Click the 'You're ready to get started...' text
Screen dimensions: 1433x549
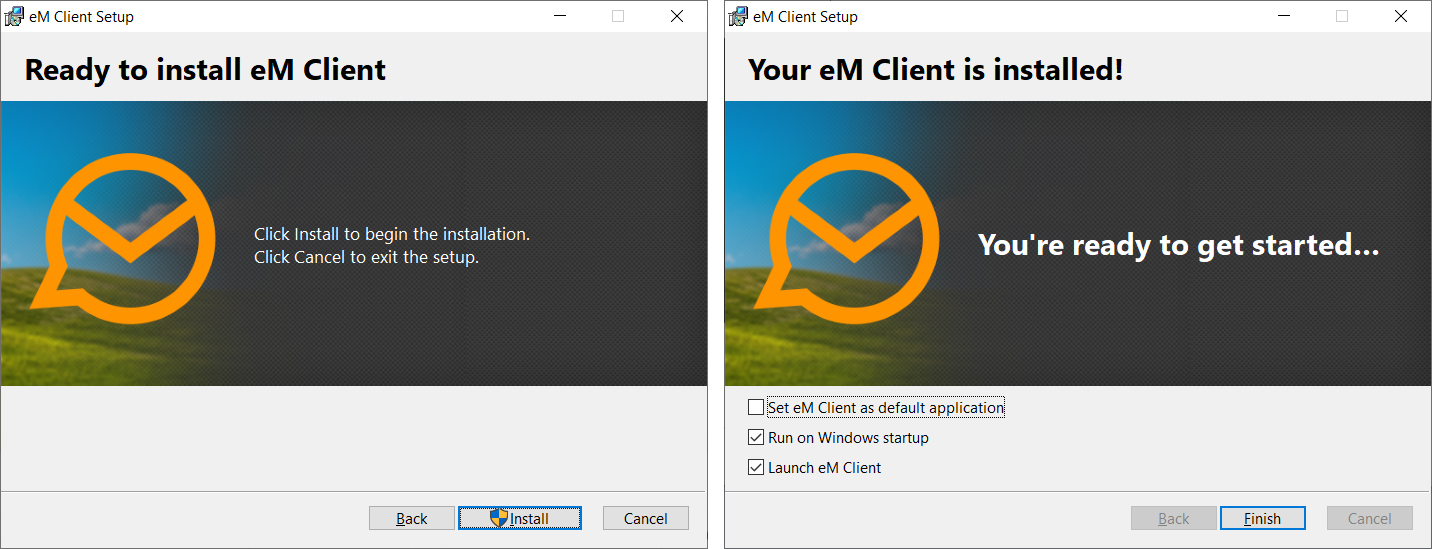[1179, 245]
